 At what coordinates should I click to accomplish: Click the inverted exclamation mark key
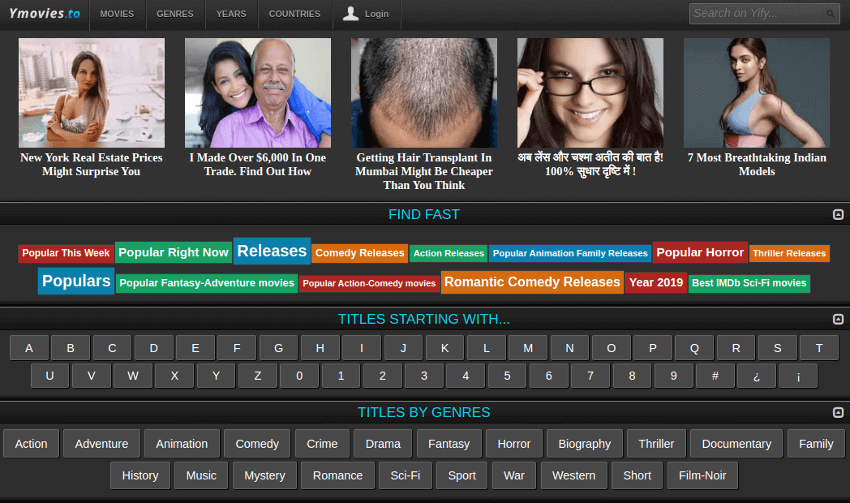799,376
